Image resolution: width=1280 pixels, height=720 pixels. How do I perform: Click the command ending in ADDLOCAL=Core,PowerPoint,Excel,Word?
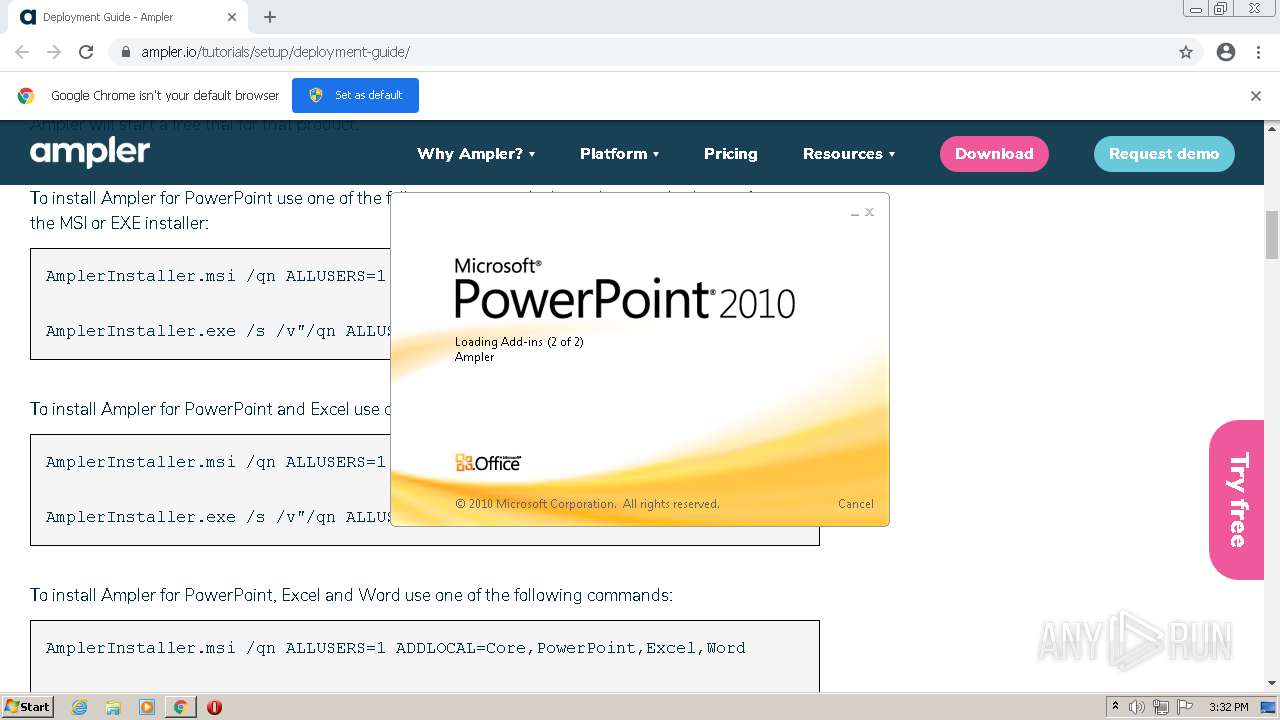point(396,648)
